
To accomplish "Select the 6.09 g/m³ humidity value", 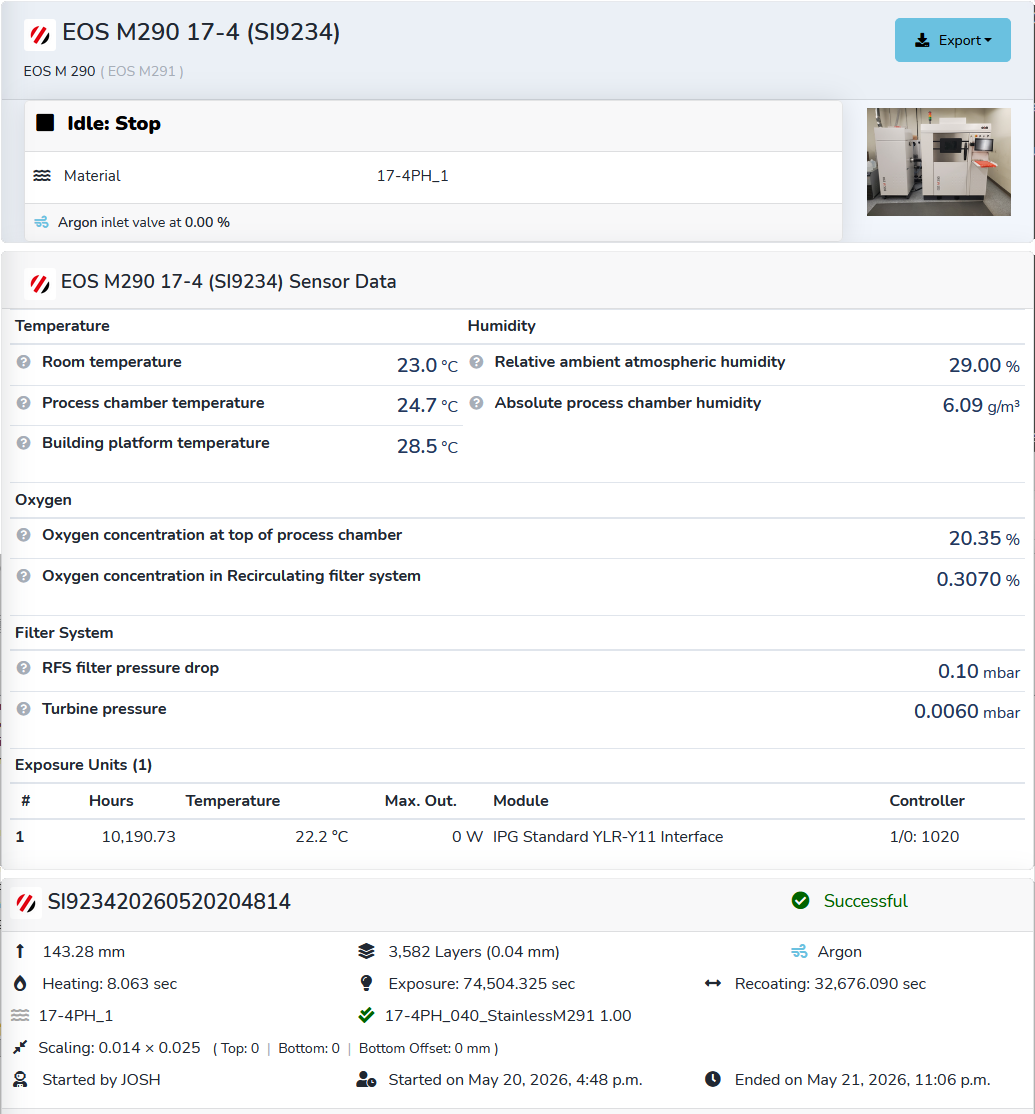I will pos(981,405).
